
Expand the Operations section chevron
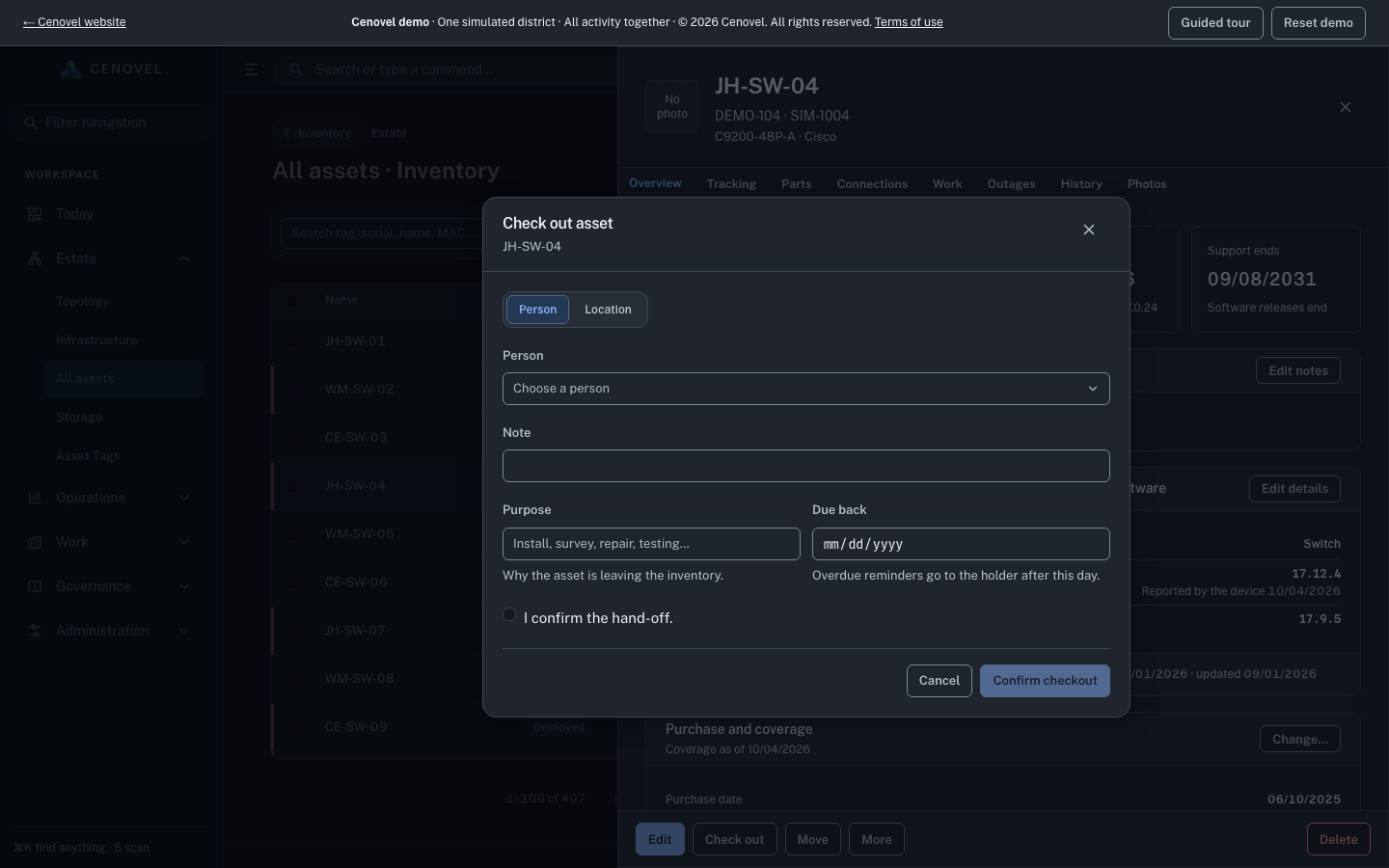point(184,498)
